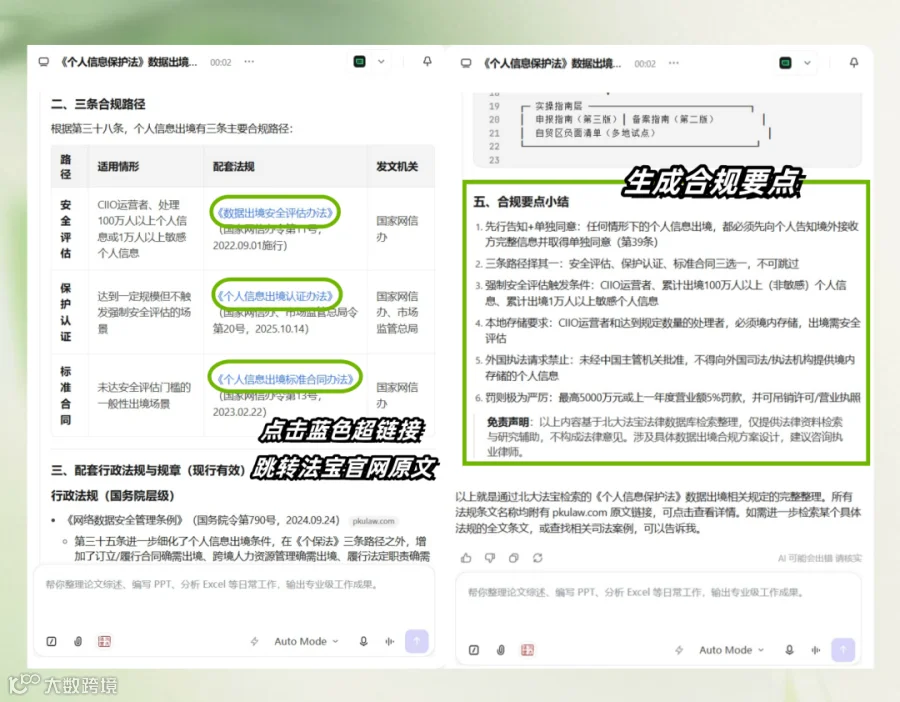Open Auto Mode dropdown in right chat

[731, 650]
